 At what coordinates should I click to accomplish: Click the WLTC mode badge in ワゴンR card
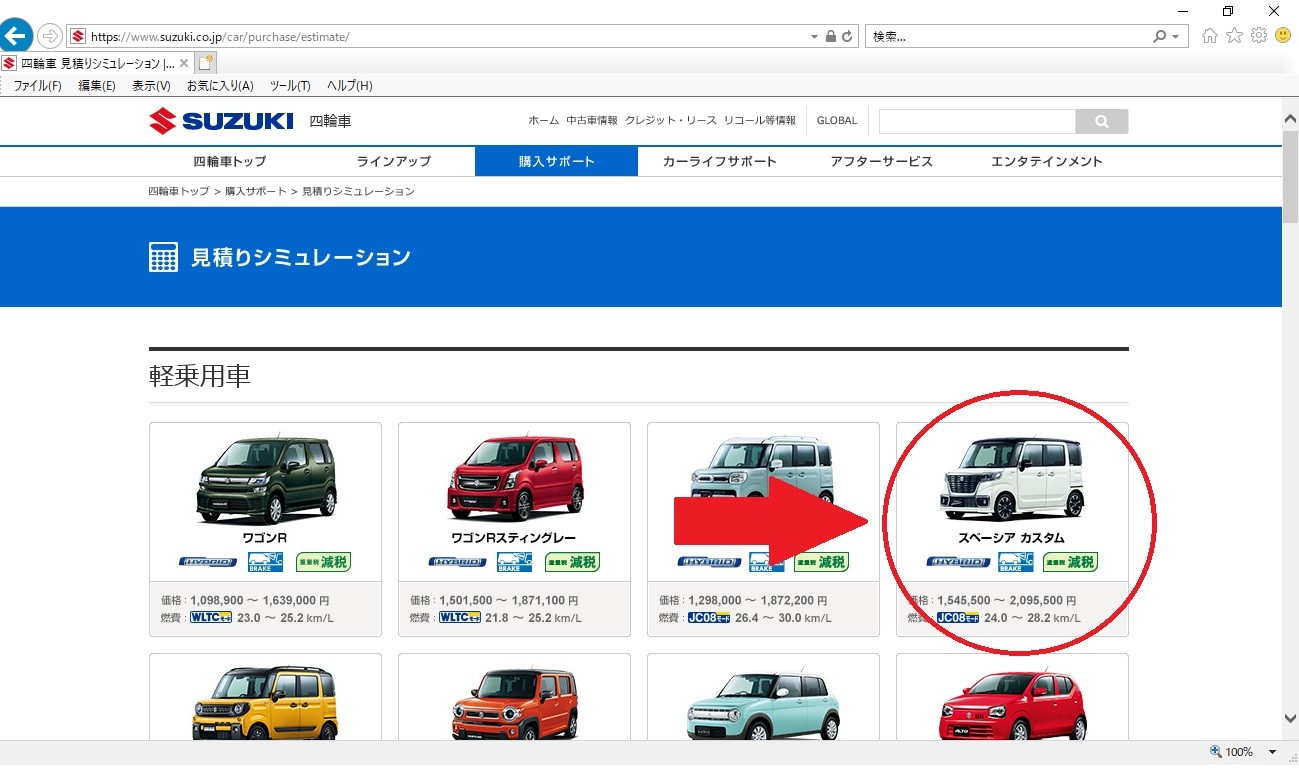pos(211,617)
